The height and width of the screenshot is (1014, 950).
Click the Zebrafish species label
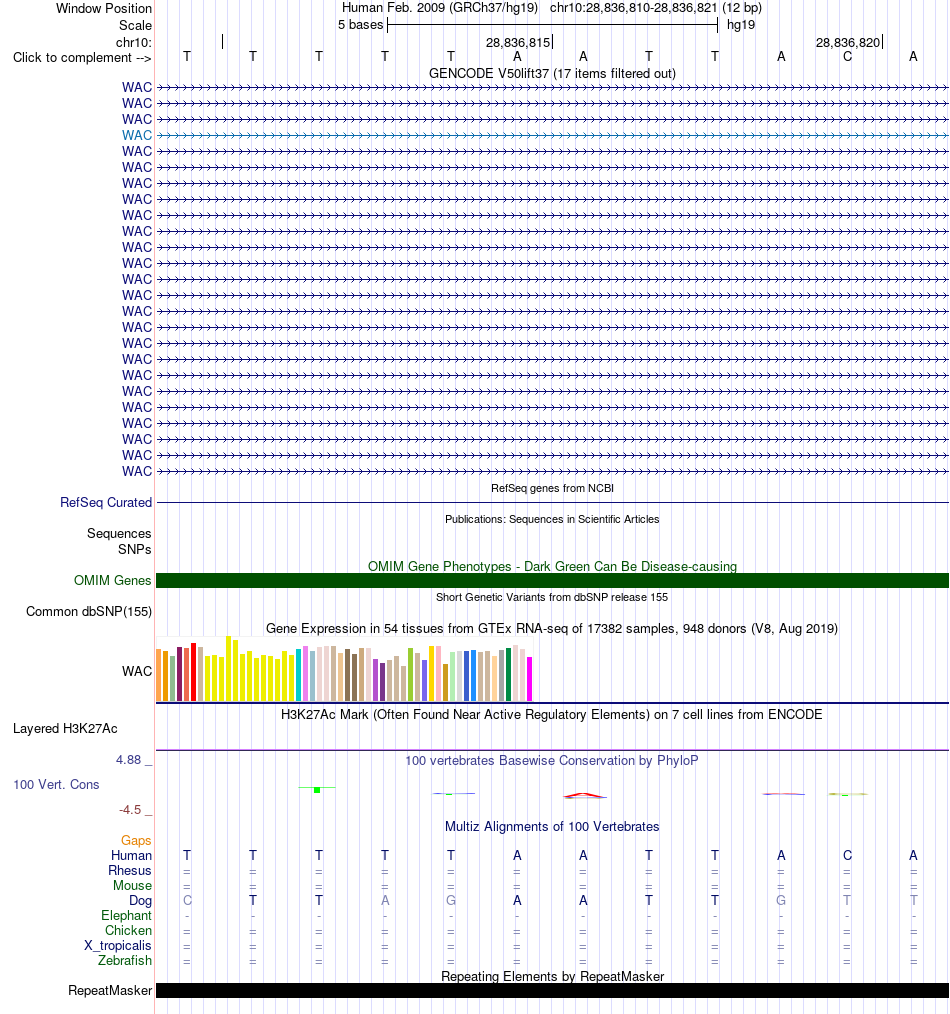click(x=125, y=960)
